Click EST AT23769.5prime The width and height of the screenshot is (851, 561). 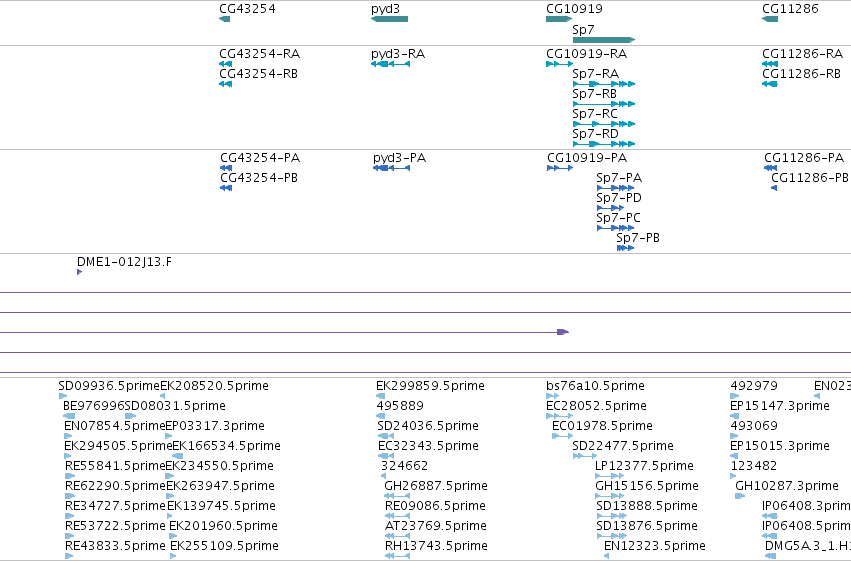point(397,537)
